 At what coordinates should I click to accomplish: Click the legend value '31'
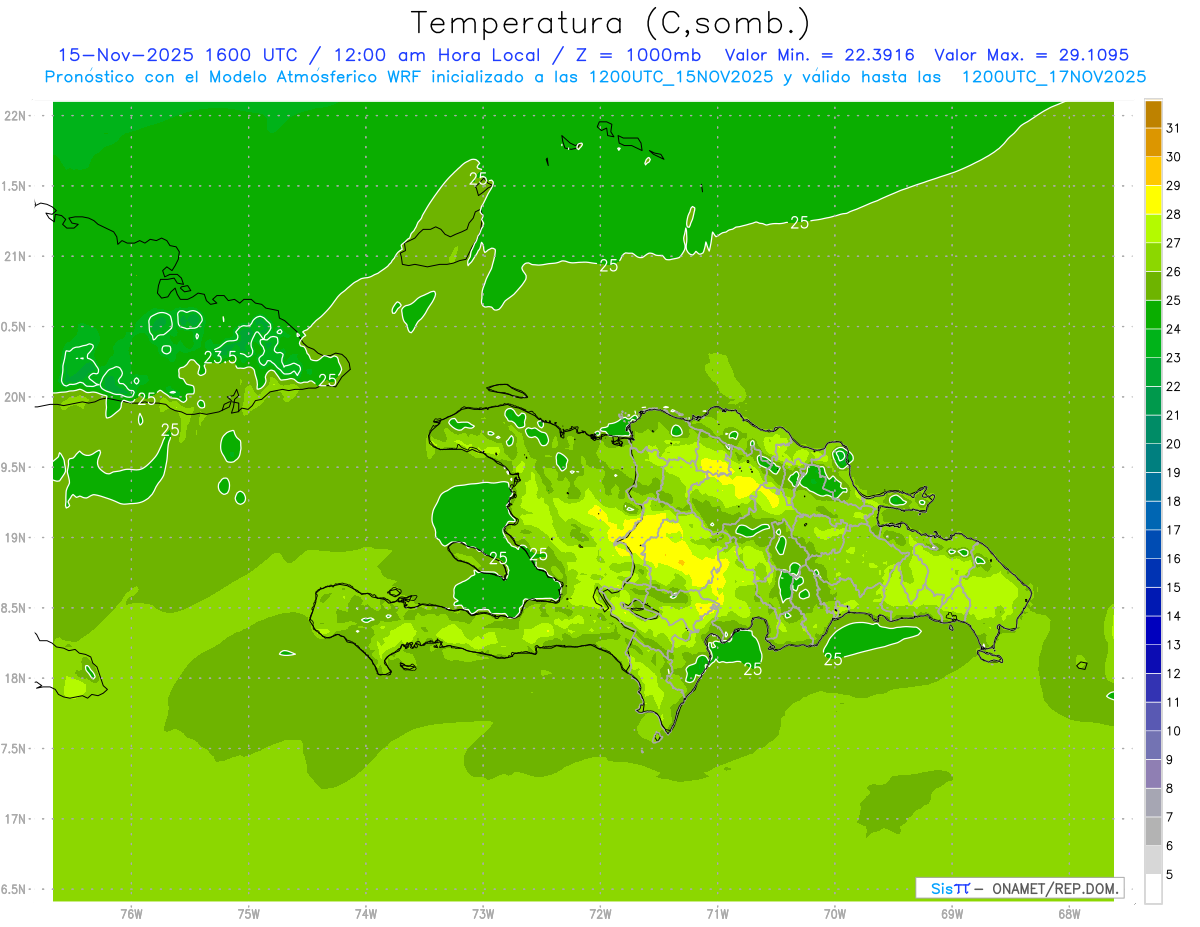[1174, 128]
